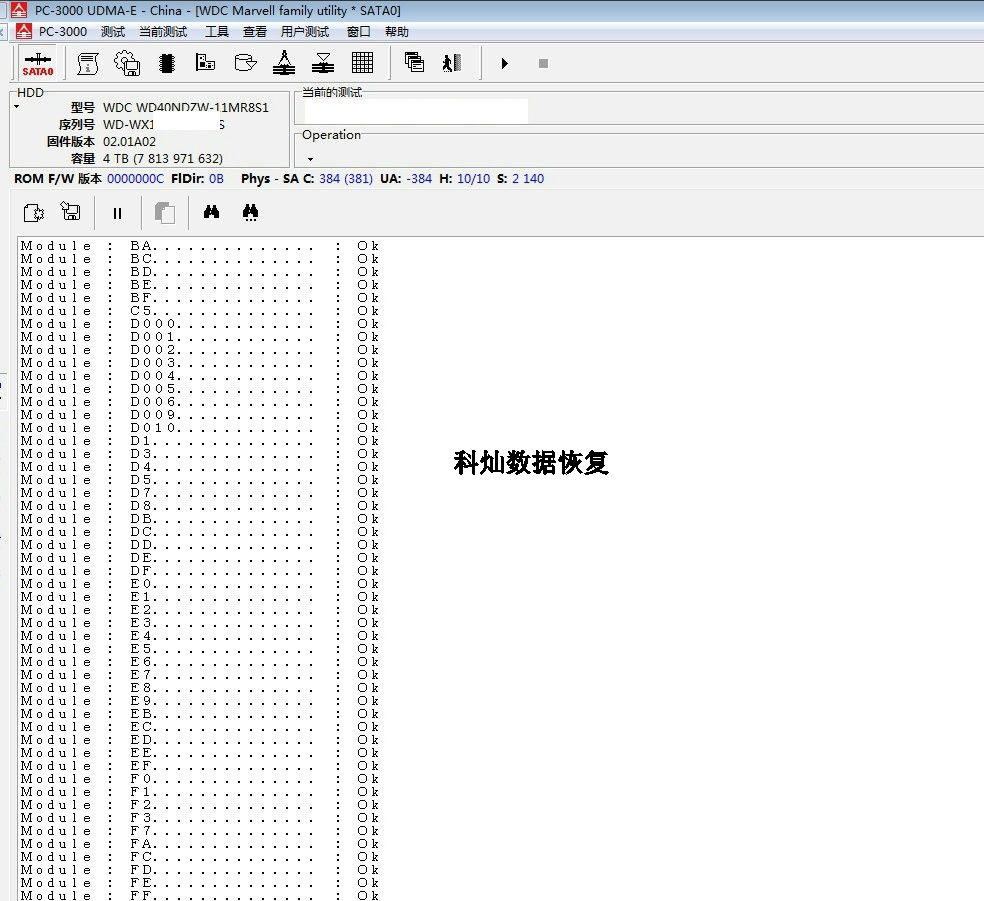Click the hourglass-stand icon beside the grid icon

click(323, 63)
